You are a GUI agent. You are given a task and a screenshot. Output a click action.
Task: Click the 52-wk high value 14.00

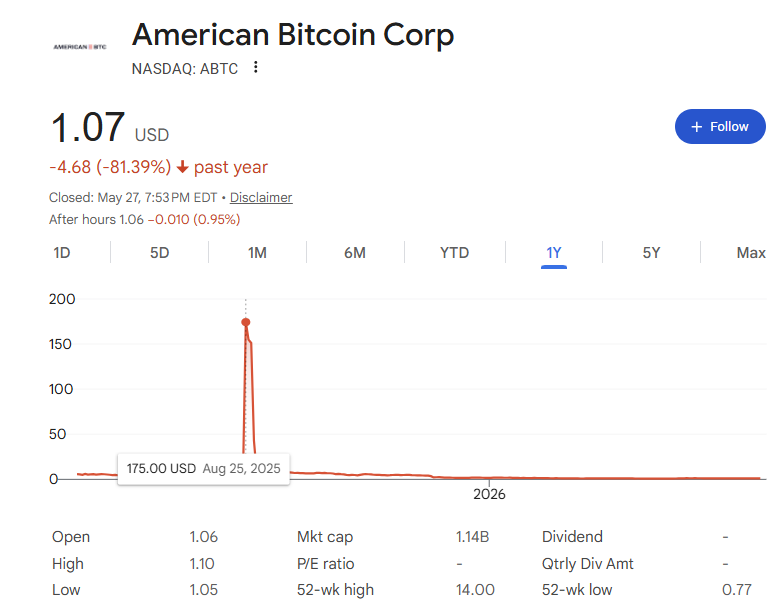click(475, 590)
